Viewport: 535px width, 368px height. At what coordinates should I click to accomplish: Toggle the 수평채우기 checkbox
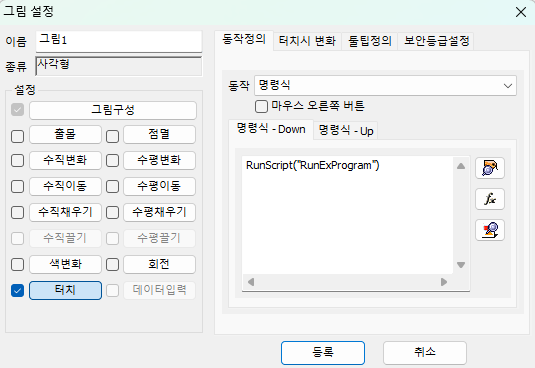tap(112, 212)
